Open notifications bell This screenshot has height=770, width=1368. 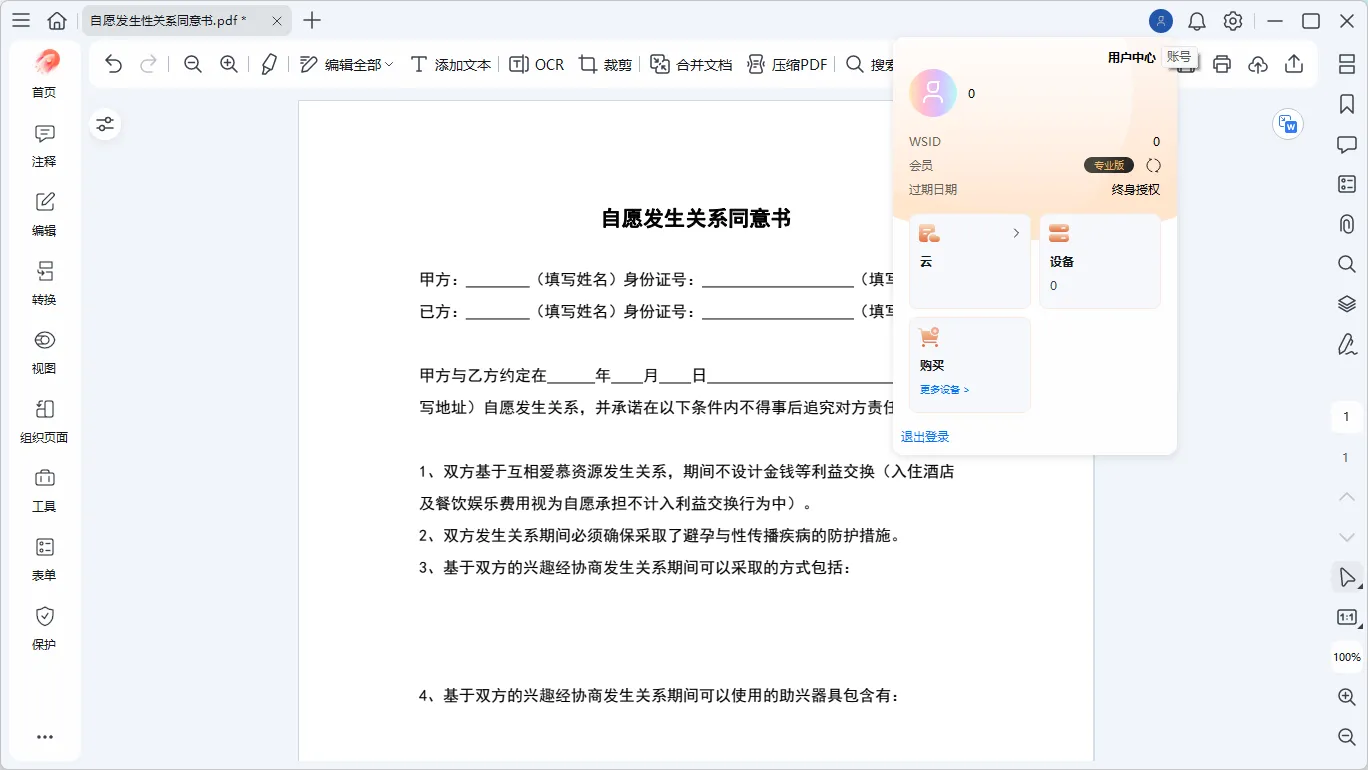[1197, 21]
